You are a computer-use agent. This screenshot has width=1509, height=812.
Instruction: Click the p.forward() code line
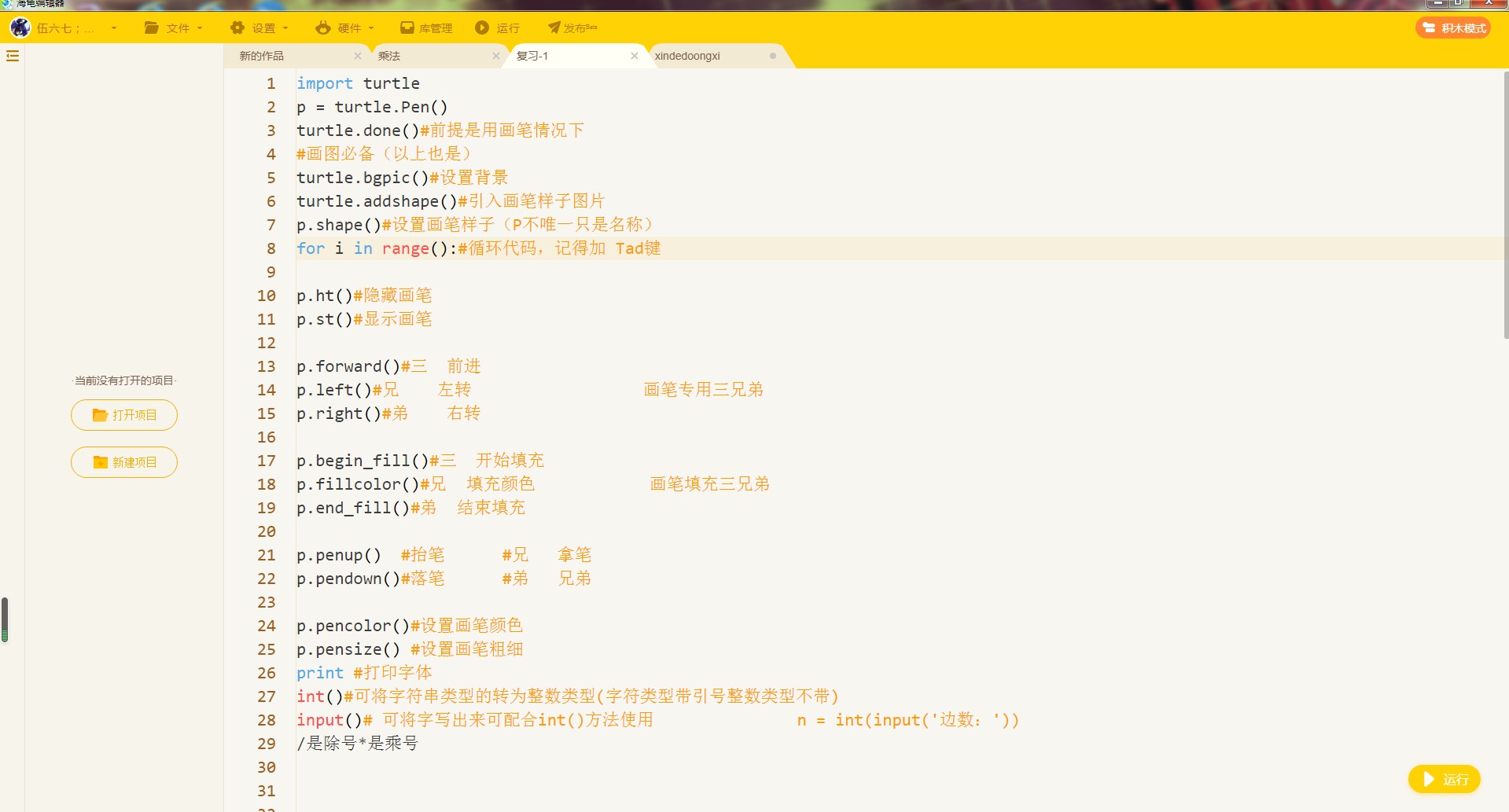[x=388, y=366]
